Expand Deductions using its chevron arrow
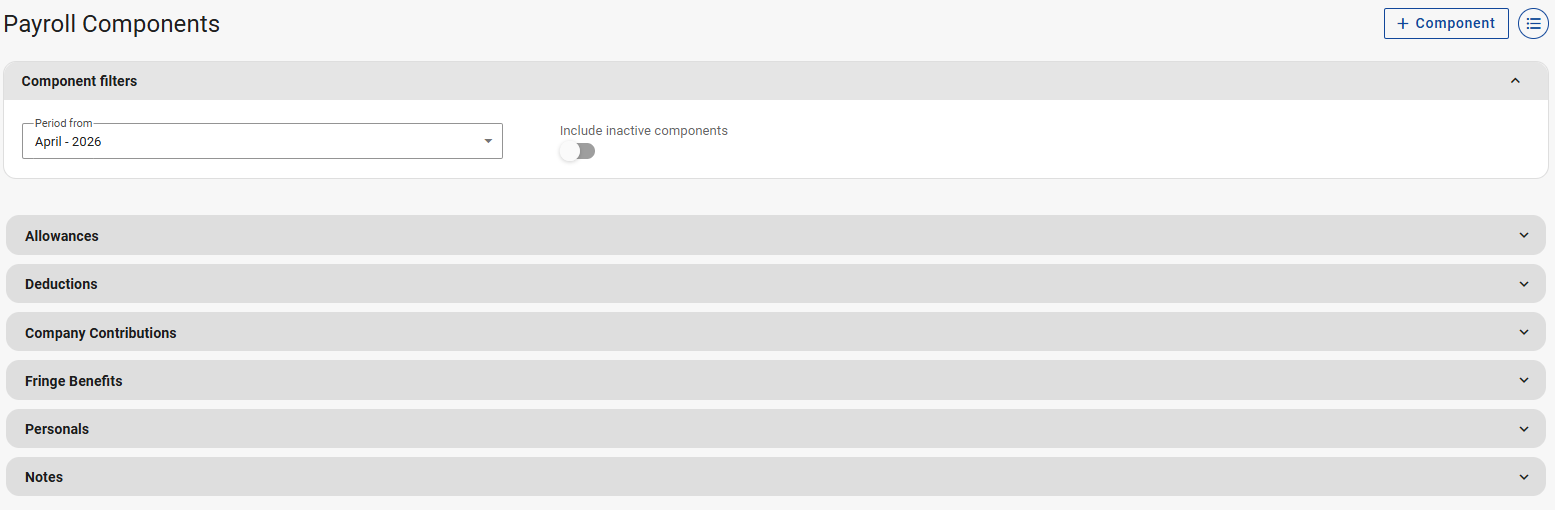 [1524, 284]
